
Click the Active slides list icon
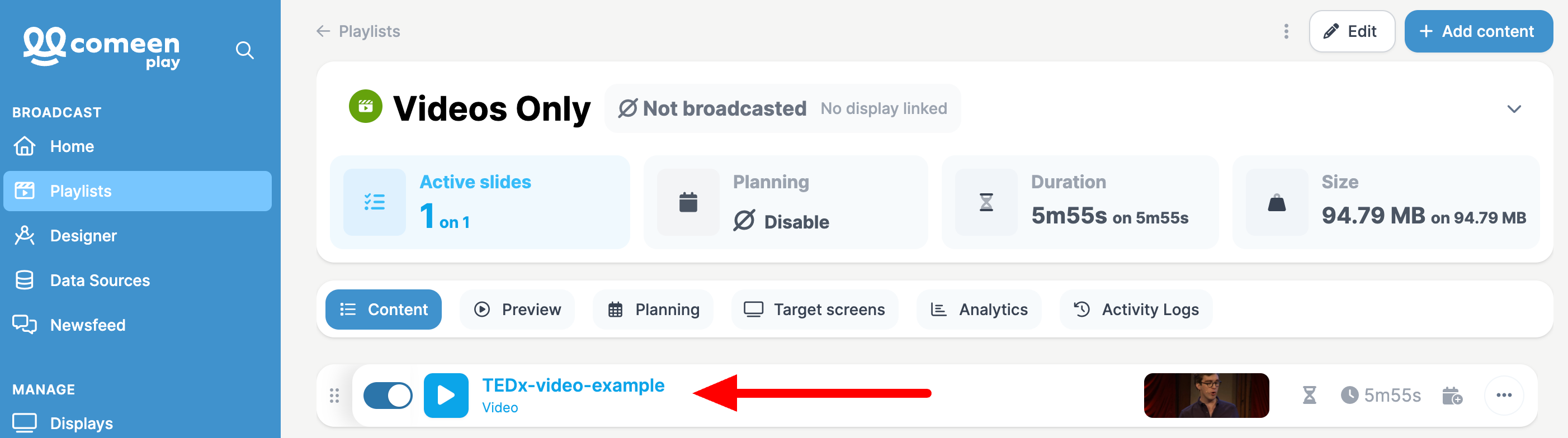(374, 202)
